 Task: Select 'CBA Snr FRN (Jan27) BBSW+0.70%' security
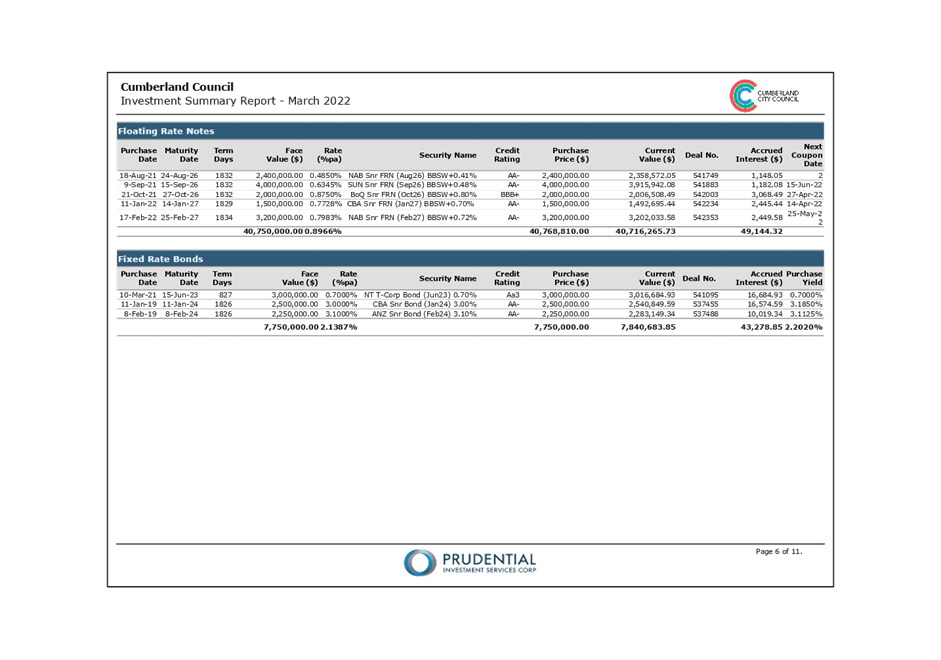(410, 204)
